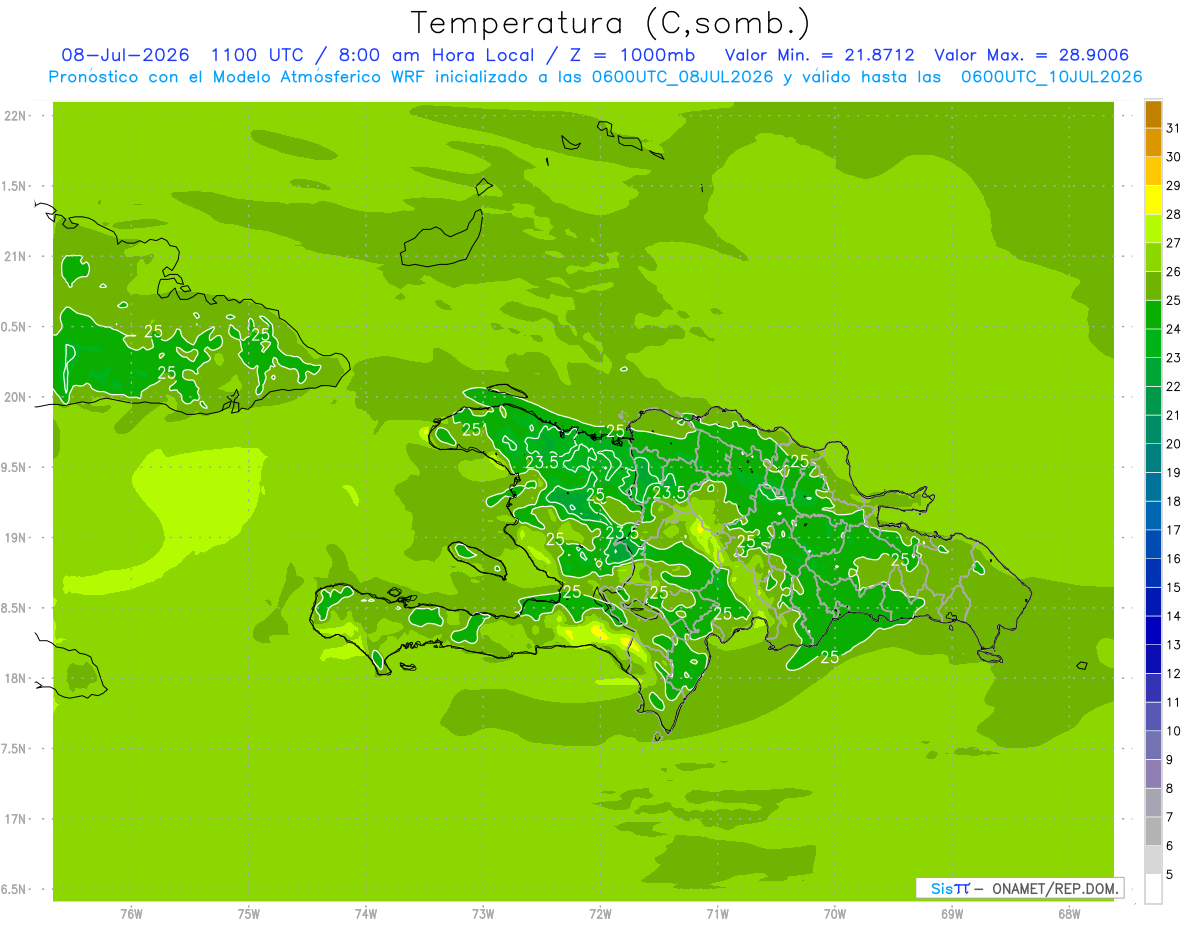Image resolution: width=1200 pixels, height=927 pixels.
Task: Click the '76W' longitude axis label
Action: [131, 914]
